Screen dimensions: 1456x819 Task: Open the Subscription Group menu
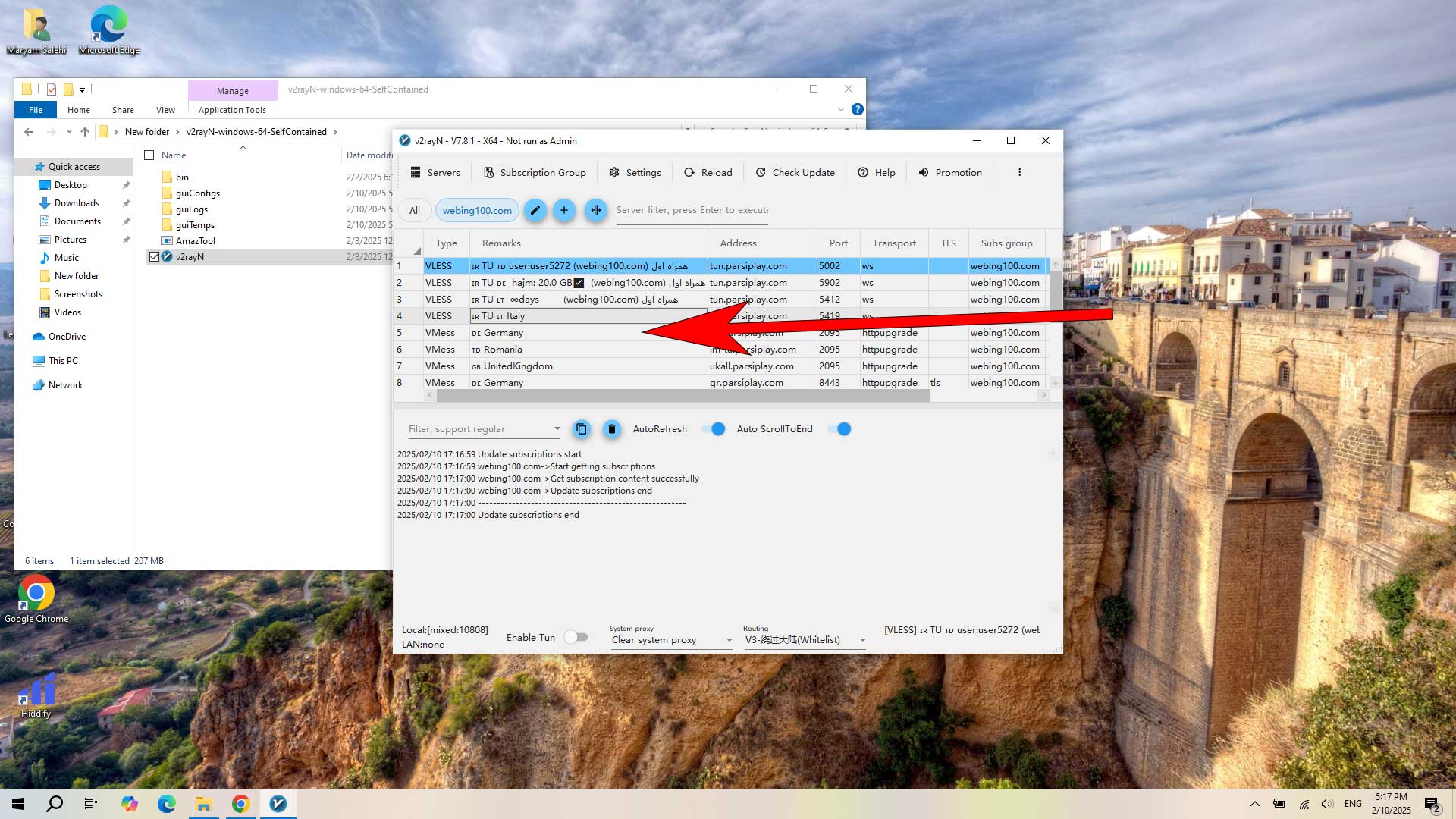coord(535,172)
